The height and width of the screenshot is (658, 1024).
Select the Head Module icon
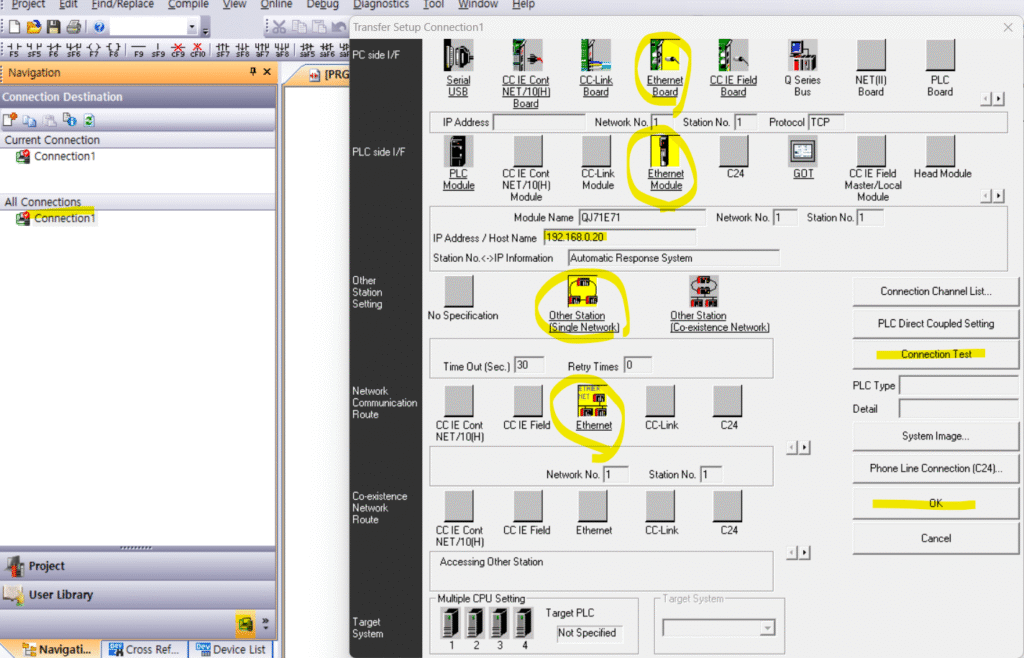(x=941, y=152)
